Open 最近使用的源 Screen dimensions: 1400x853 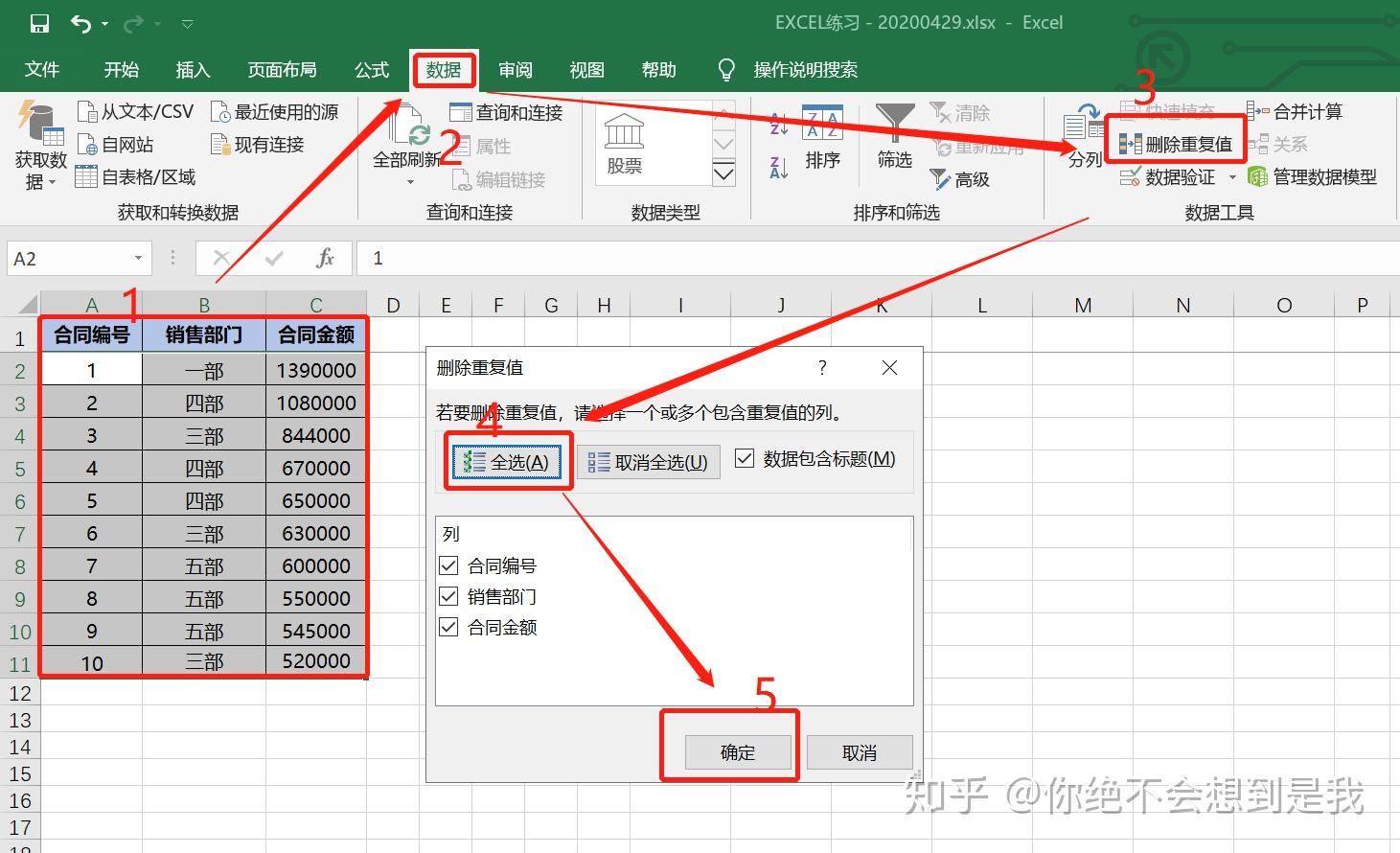click(x=275, y=112)
